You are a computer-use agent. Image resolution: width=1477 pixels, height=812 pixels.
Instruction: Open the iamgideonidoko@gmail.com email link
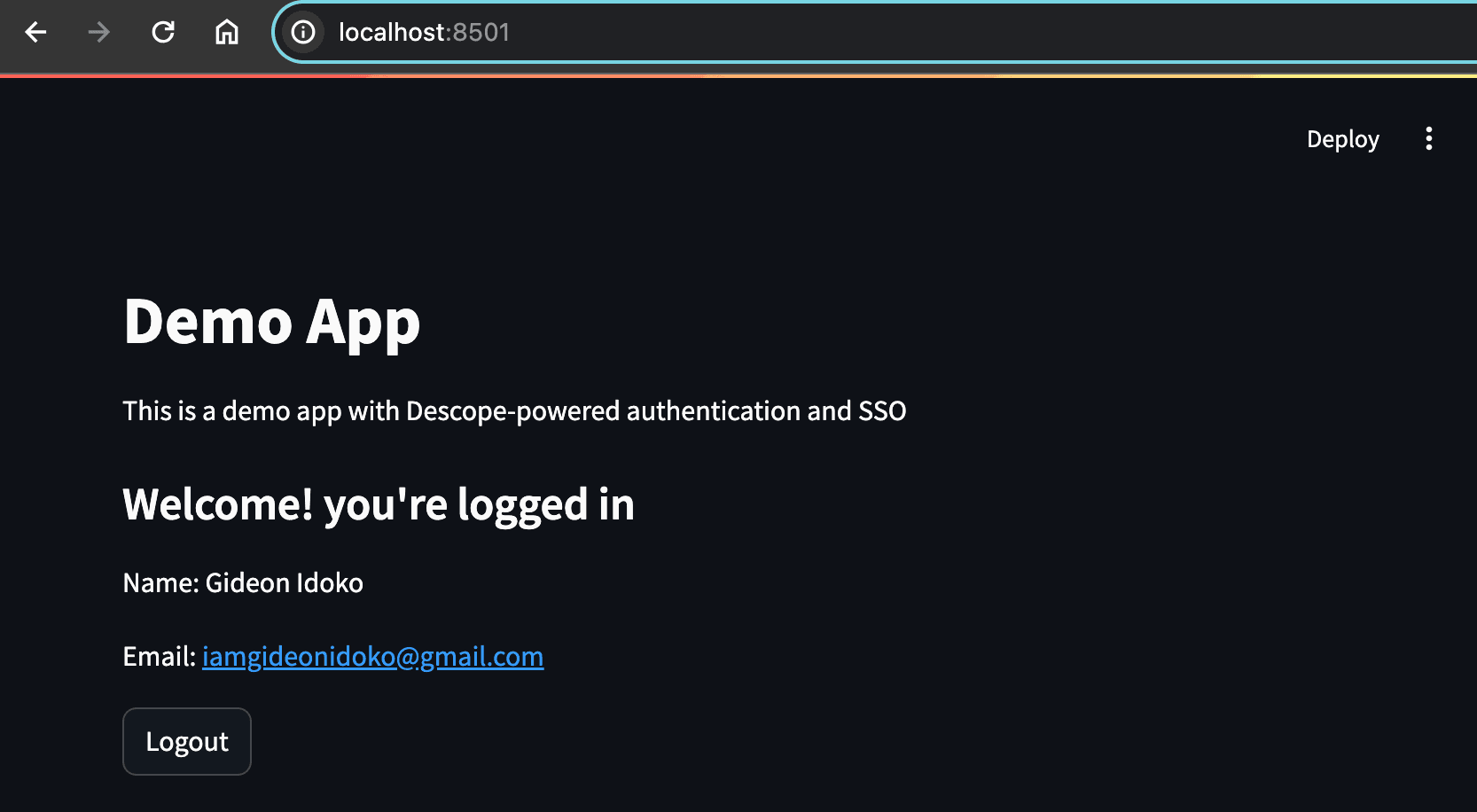point(372,657)
